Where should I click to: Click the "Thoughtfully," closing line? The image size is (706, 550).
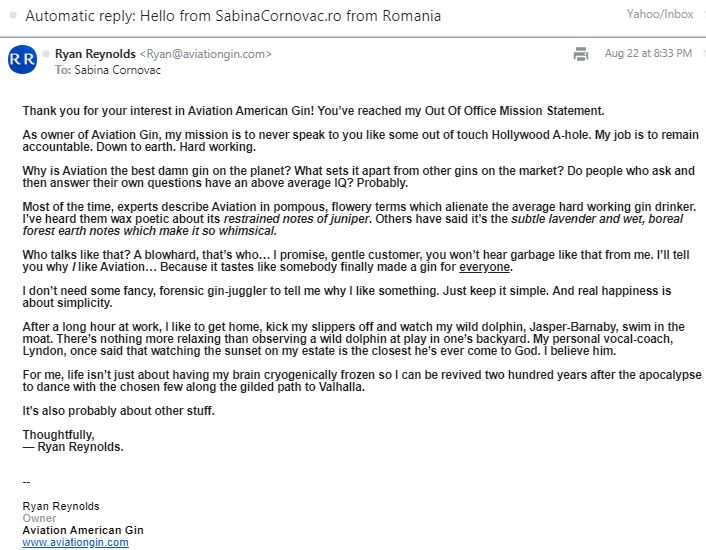pyautogui.click(x=59, y=434)
